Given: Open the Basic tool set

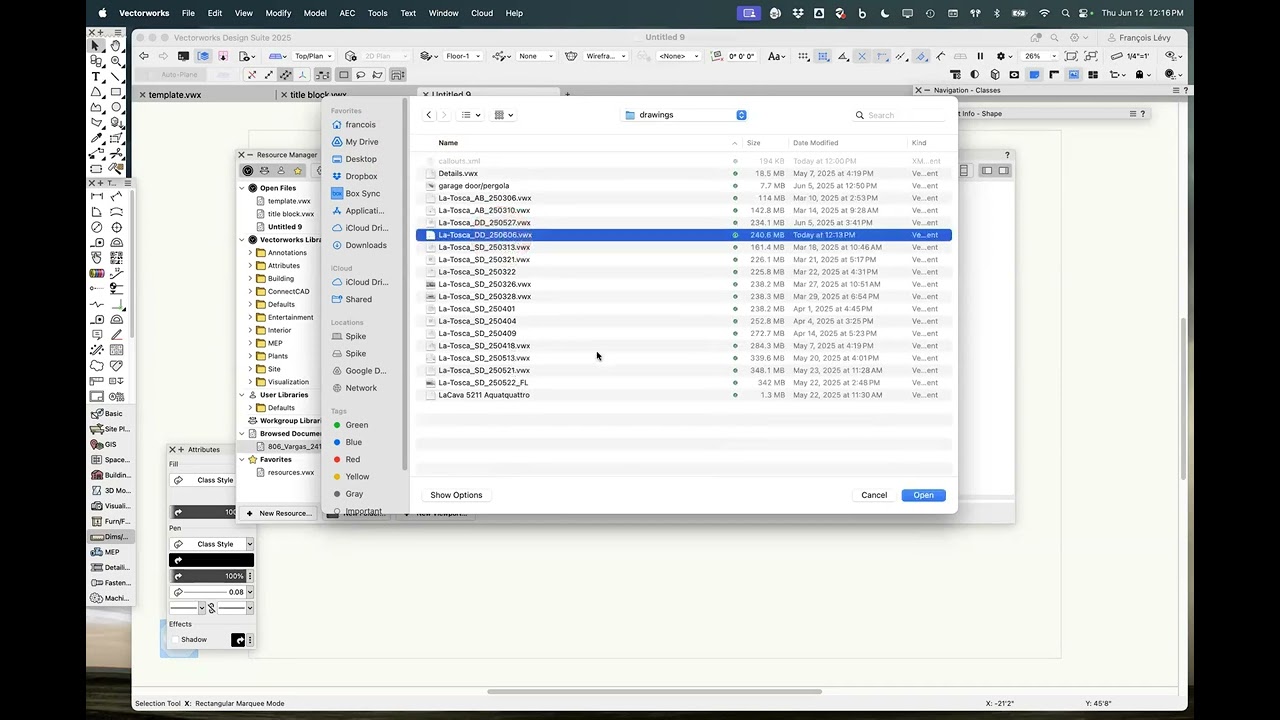Looking at the screenshot, I should click(110, 413).
